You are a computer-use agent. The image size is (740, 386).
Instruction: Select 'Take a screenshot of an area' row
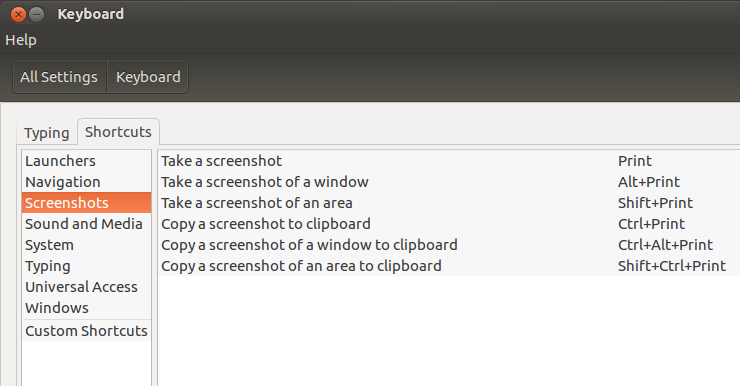click(449, 203)
